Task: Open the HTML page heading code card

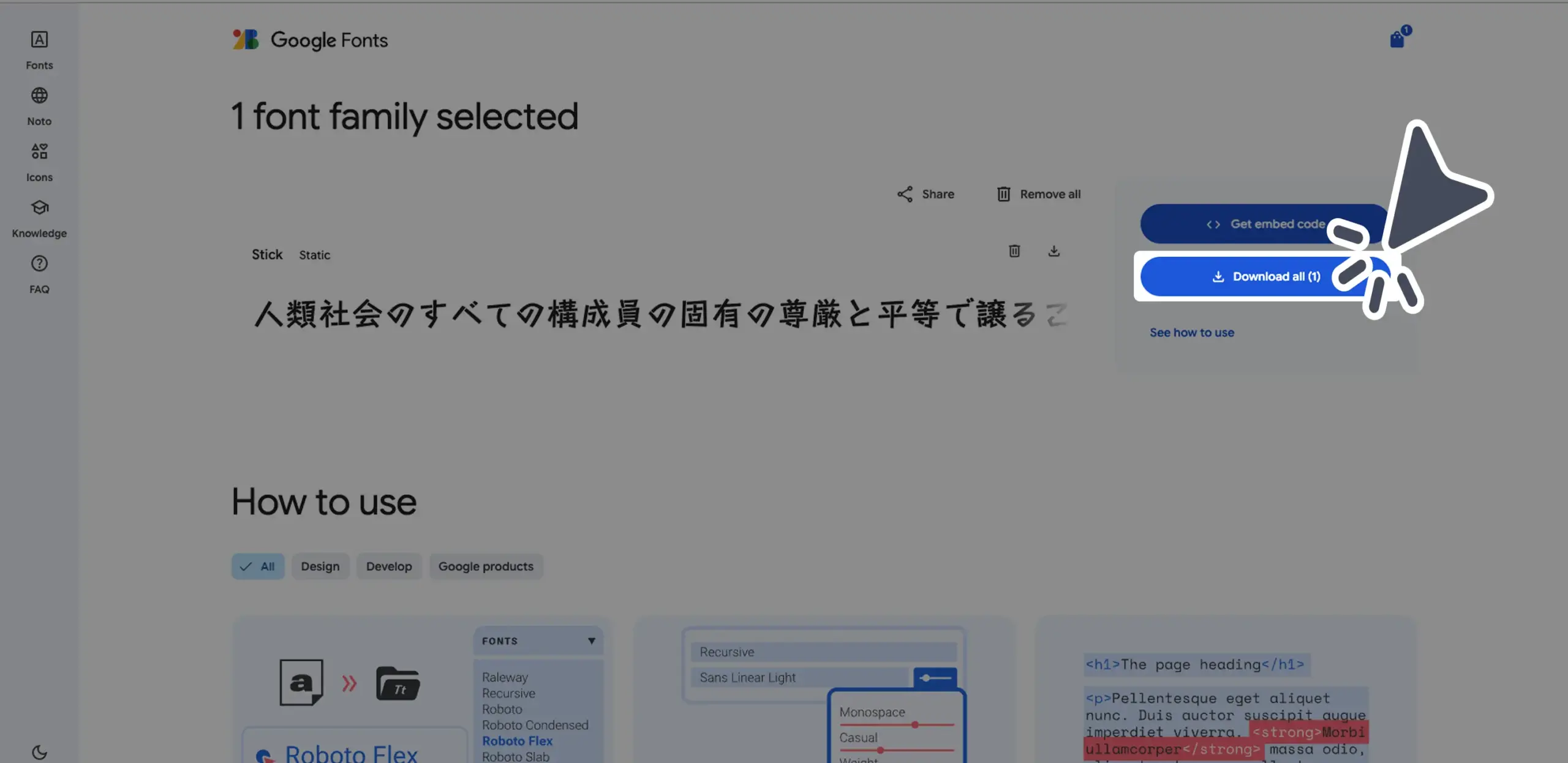Action: tap(1226, 690)
